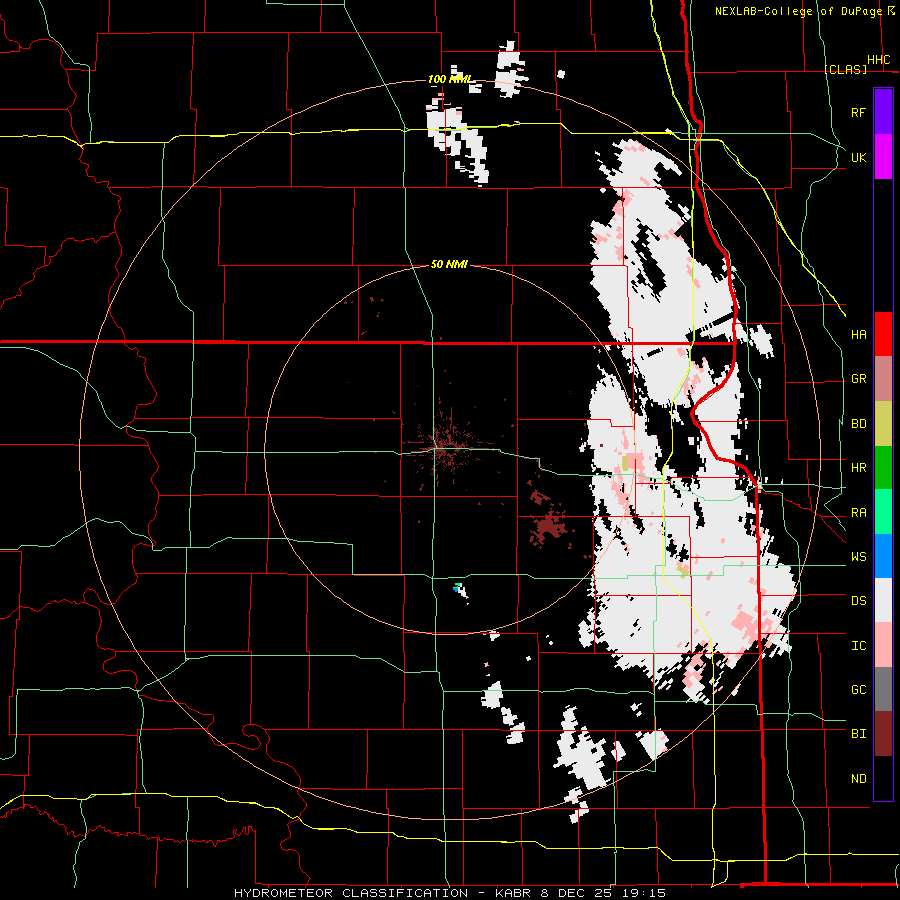
Task: Click the '100 NMI' range ring label
Action: pyautogui.click(x=449, y=79)
